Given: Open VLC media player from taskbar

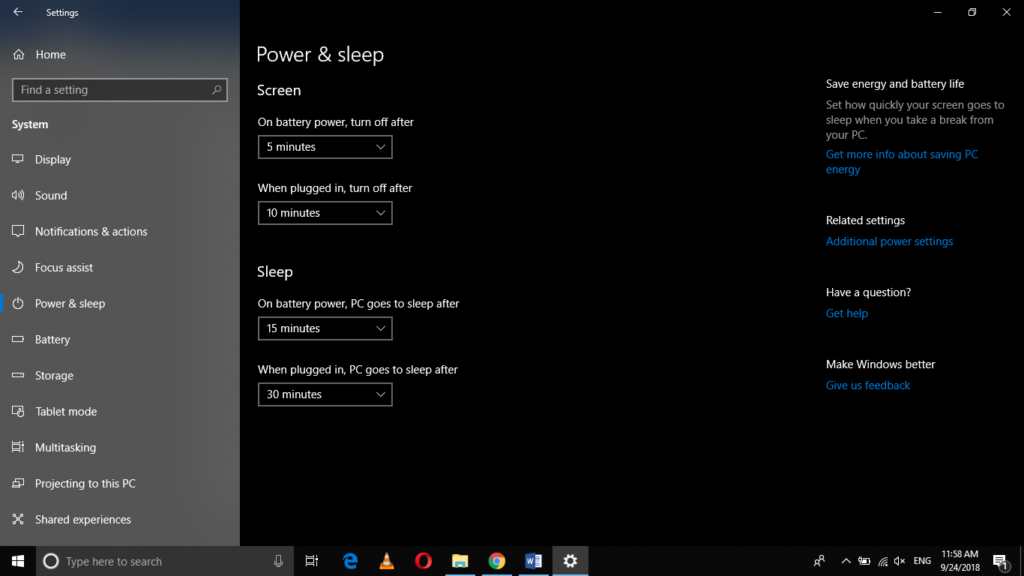Looking at the screenshot, I should (x=386, y=561).
